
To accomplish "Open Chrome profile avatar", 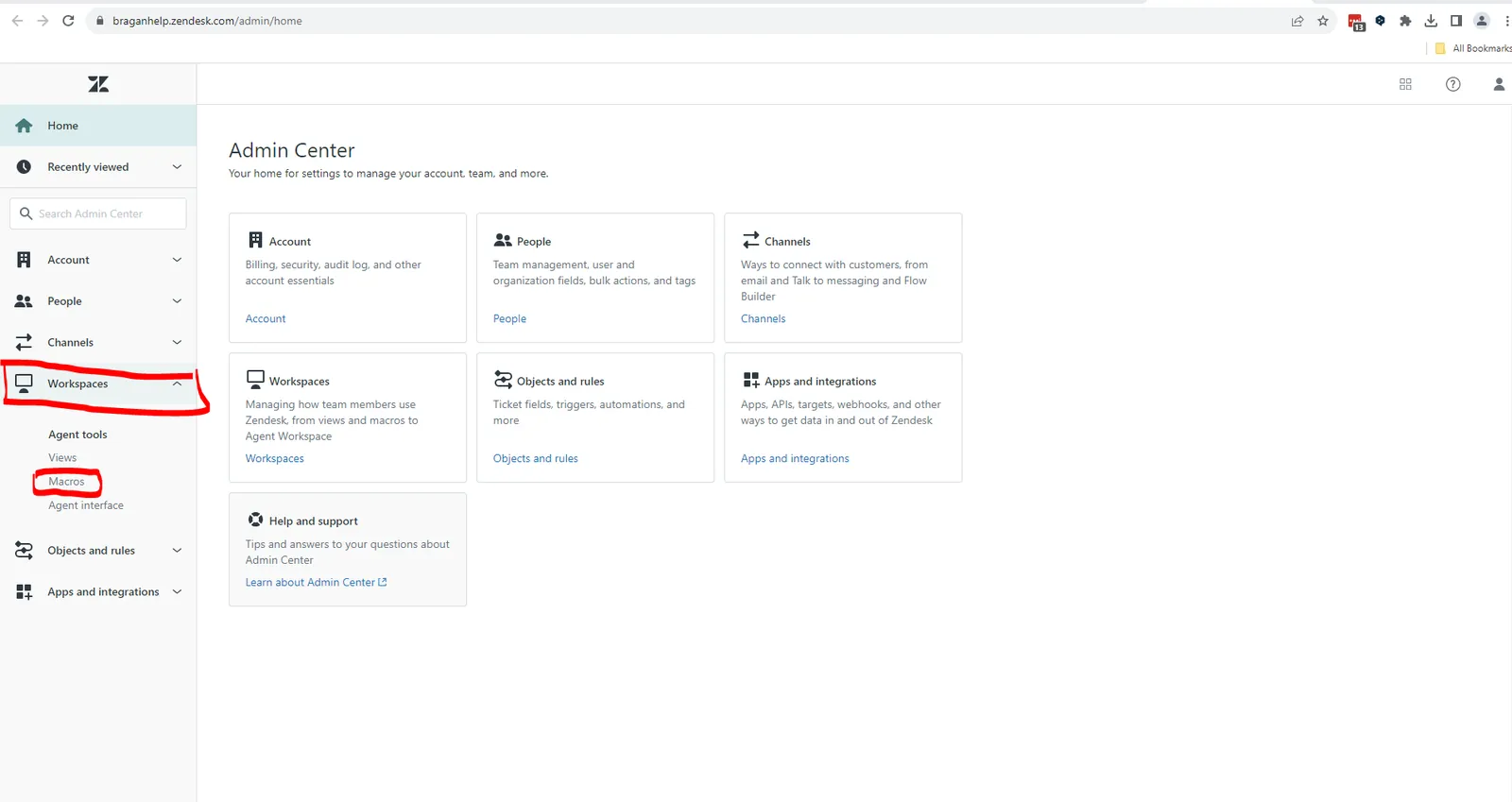I will pyautogui.click(x=1482, y=21).
